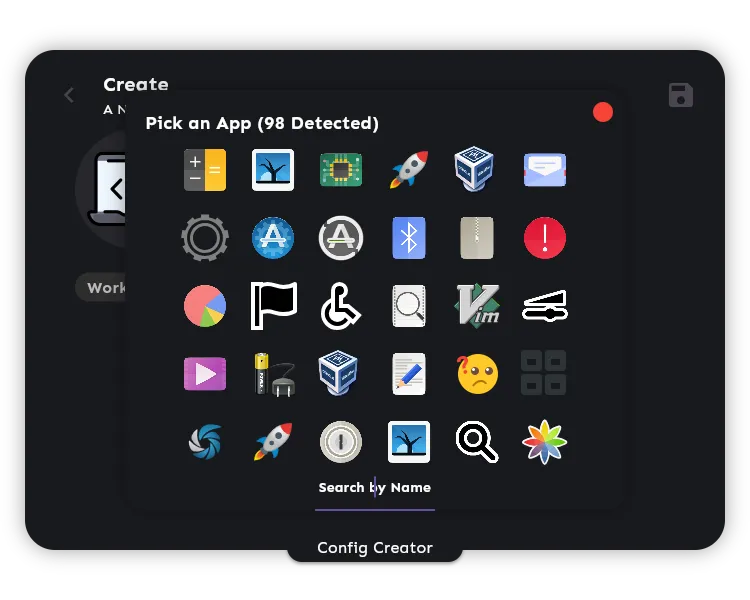Pick the Bluetooth app icon

click(408, 238)
